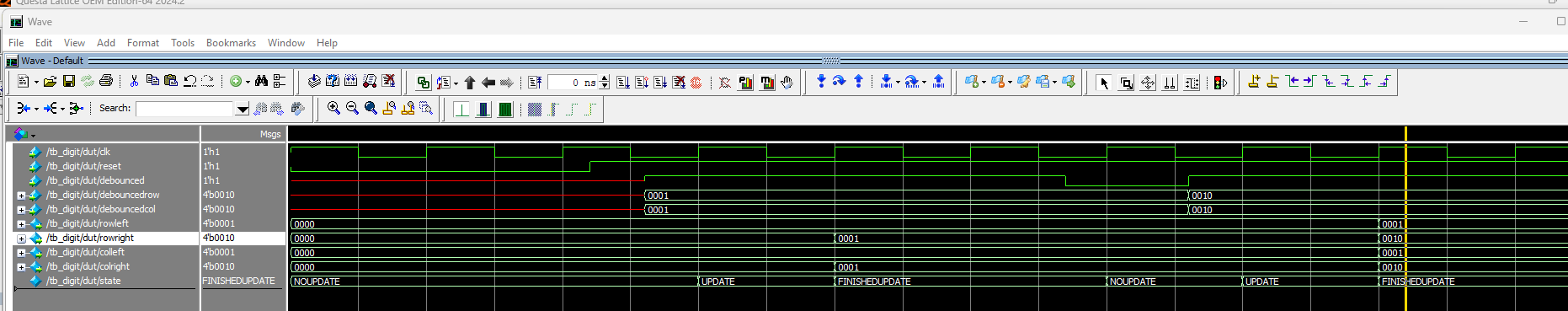Undo the last action

[x=189, y=82]
